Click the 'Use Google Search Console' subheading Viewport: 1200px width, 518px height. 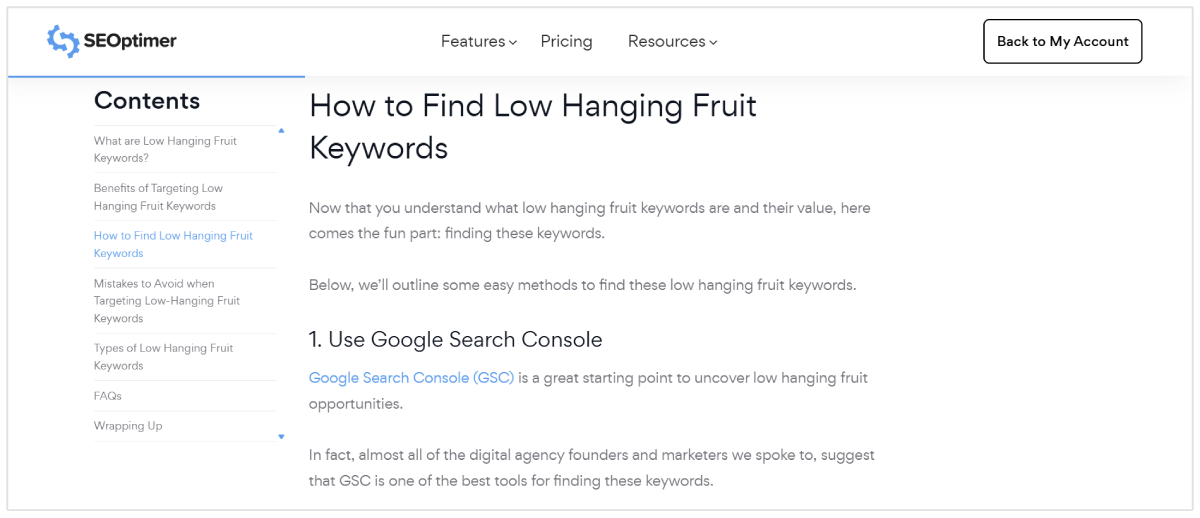pyautogui.click(x=455, y=340)
